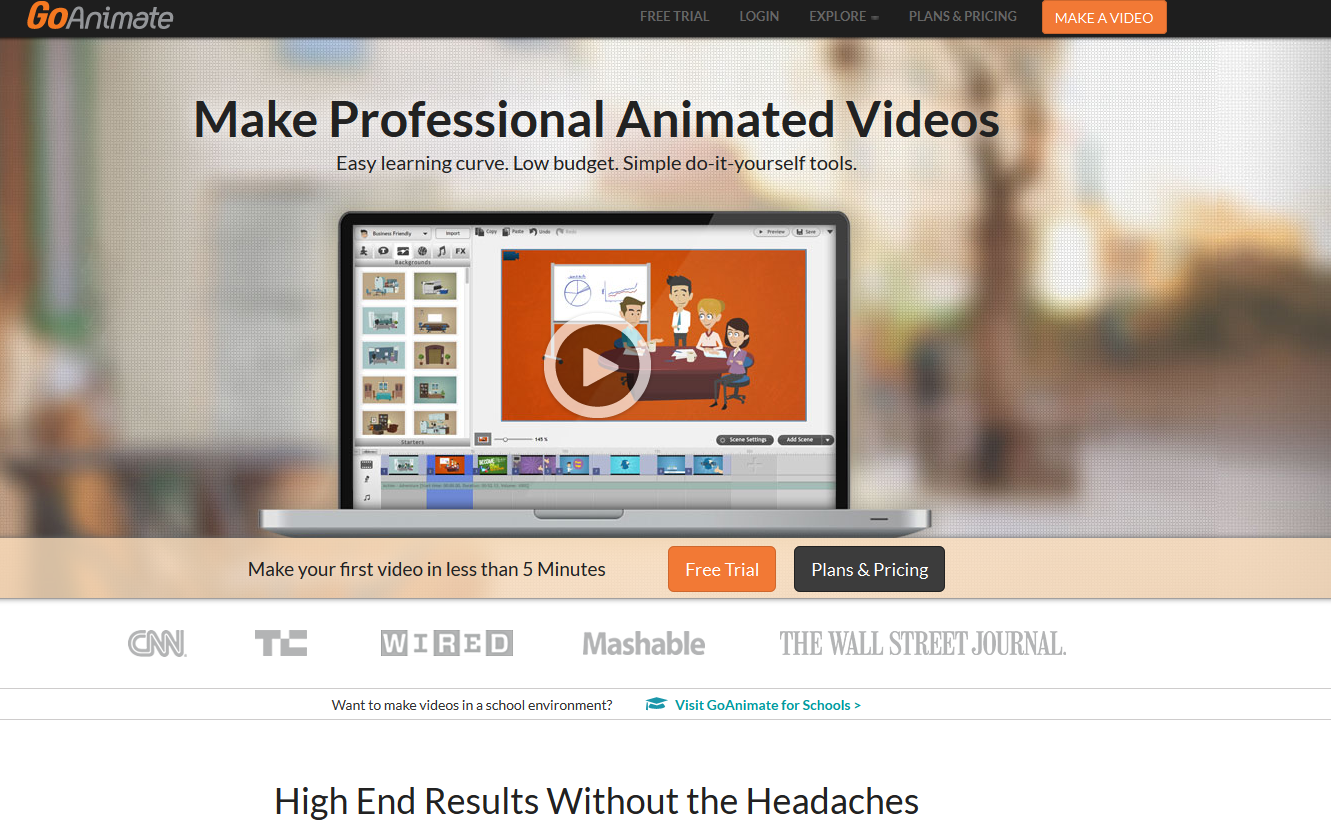Select the FX effects tab
Screen dimensions: 1331x839
pos(460,251)
